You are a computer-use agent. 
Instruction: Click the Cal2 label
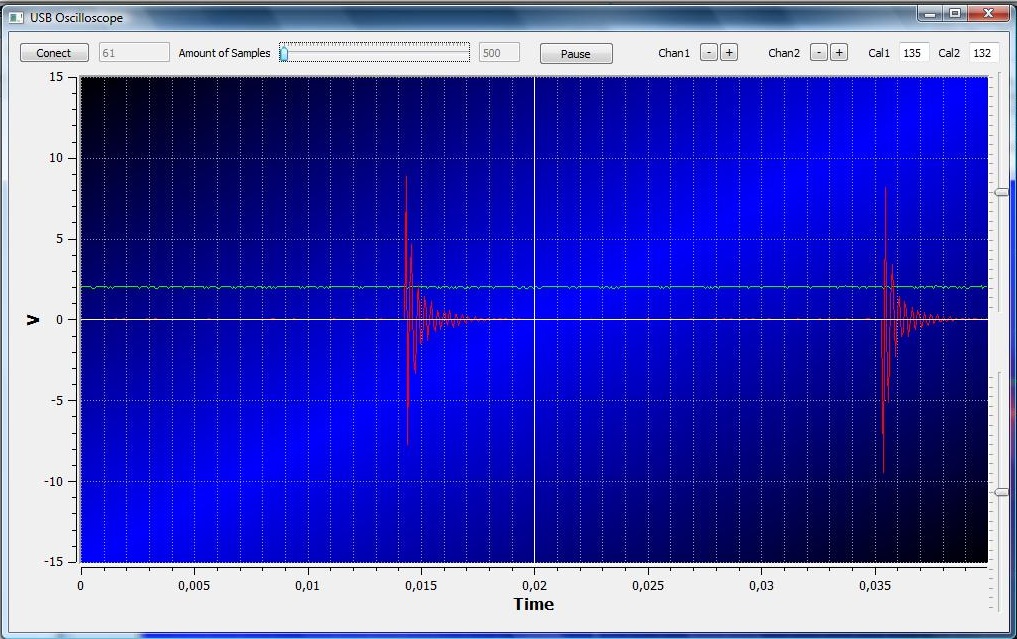(x=949, y=53)
